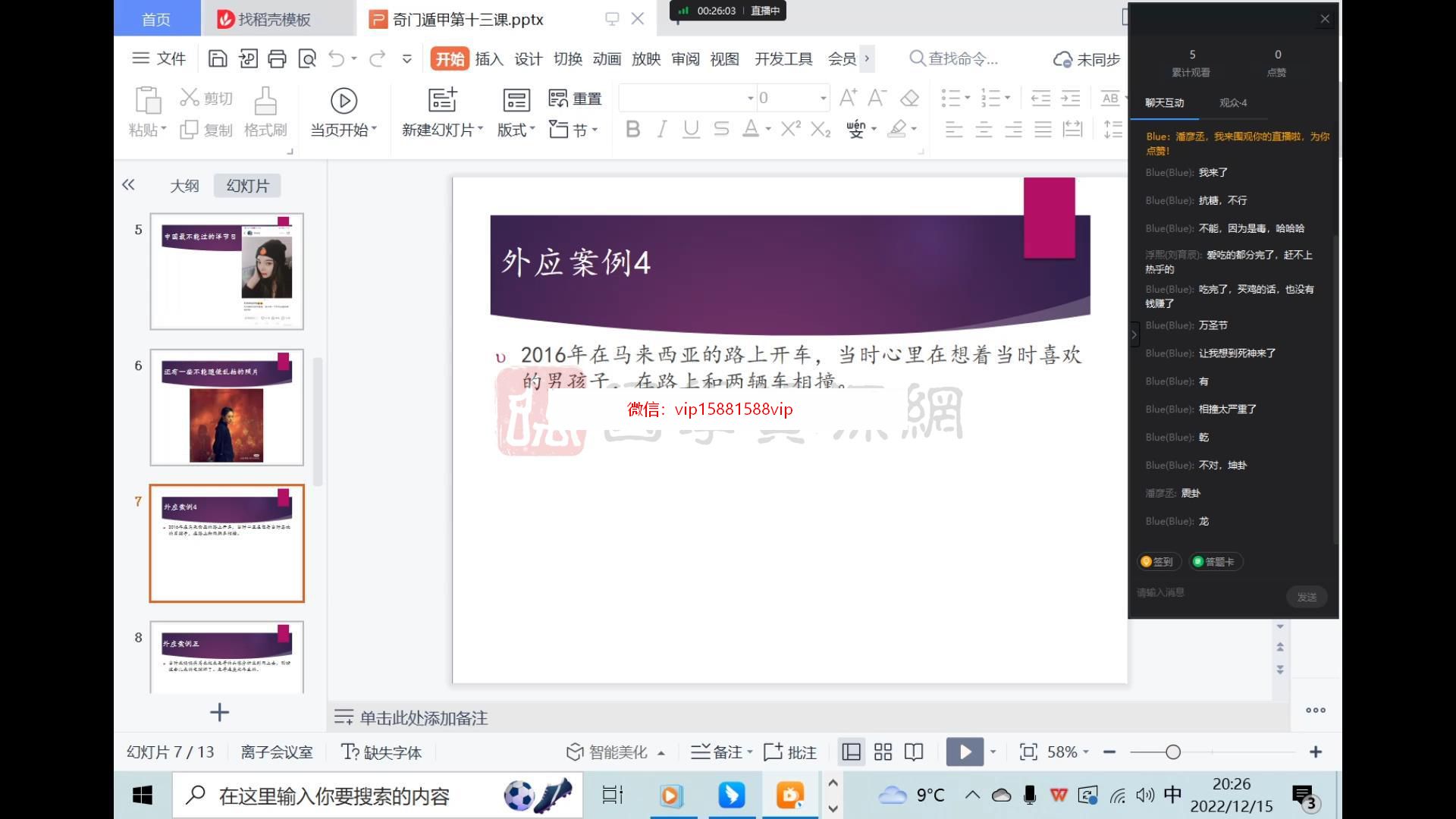Open Print Preview icon
The image size is (1456, 819).
307,58
